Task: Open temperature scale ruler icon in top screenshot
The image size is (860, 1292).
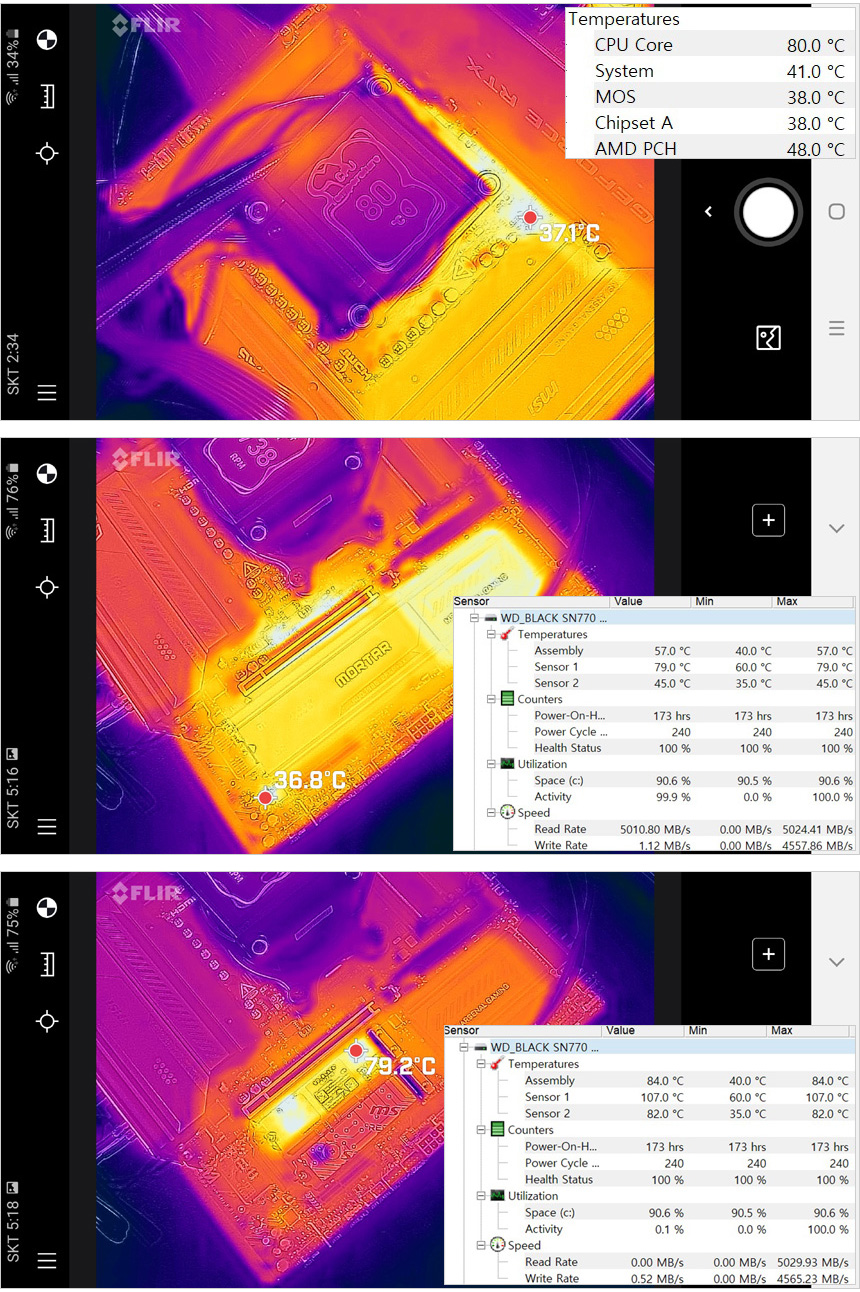Action: click(x=46, y=97)
